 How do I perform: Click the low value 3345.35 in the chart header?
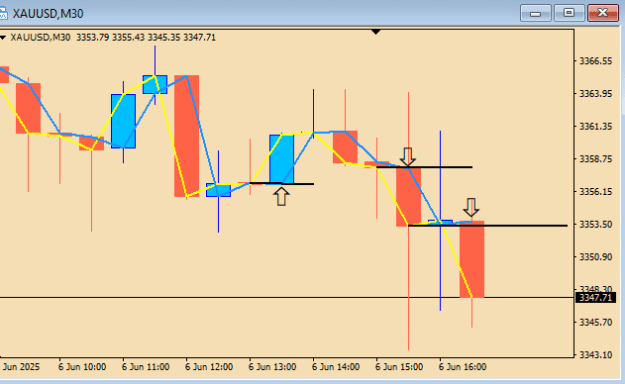[x=164, y=37]
